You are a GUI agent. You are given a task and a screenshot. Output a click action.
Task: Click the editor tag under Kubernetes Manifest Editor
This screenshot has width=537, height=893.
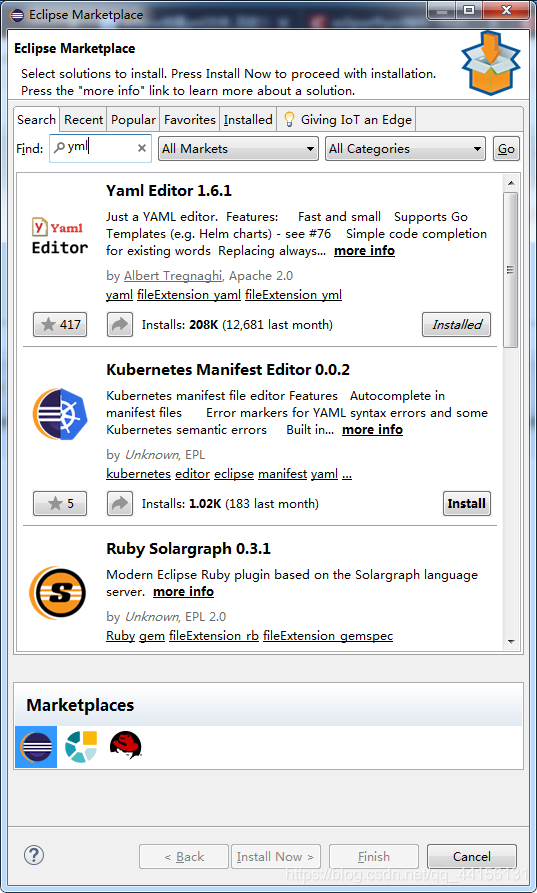coord(192,474)
